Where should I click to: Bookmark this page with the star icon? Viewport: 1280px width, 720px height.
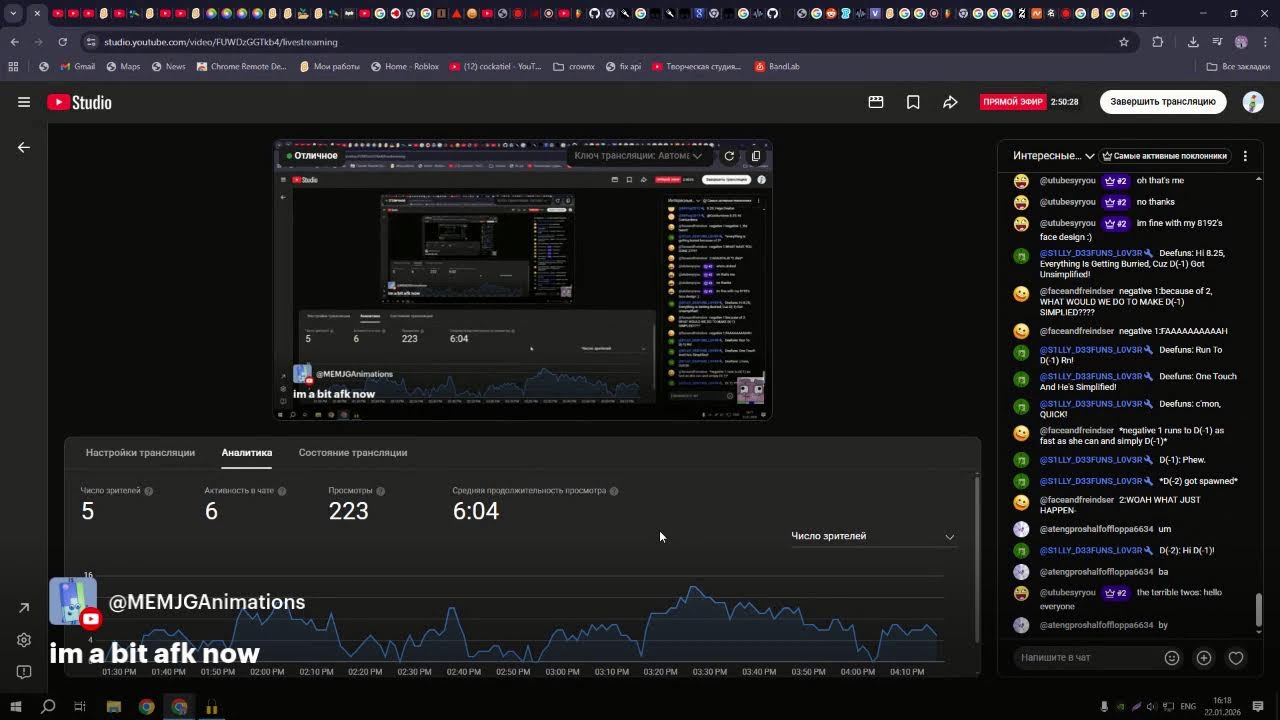[x=1124, y=42]
